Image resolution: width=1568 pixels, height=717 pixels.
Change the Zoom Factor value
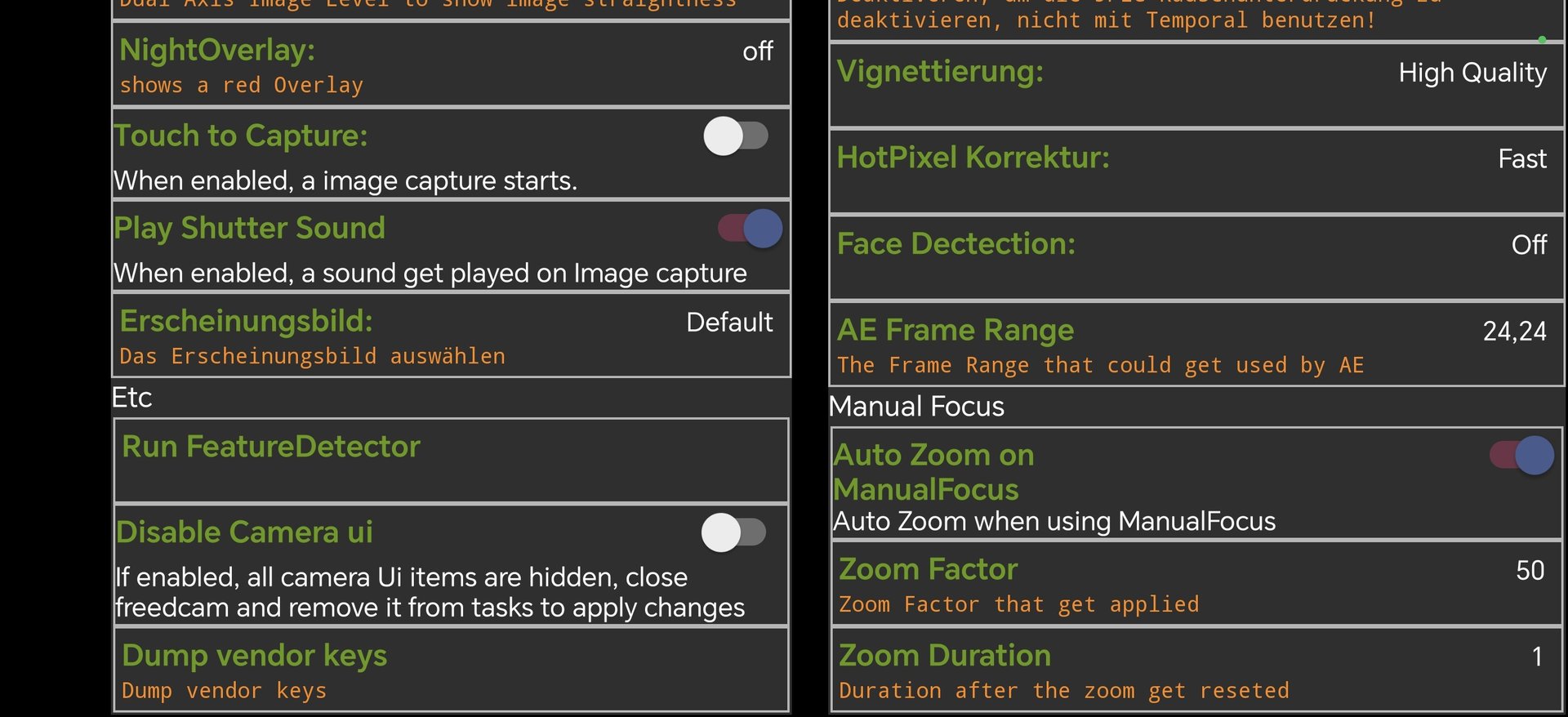point(1196,584)
